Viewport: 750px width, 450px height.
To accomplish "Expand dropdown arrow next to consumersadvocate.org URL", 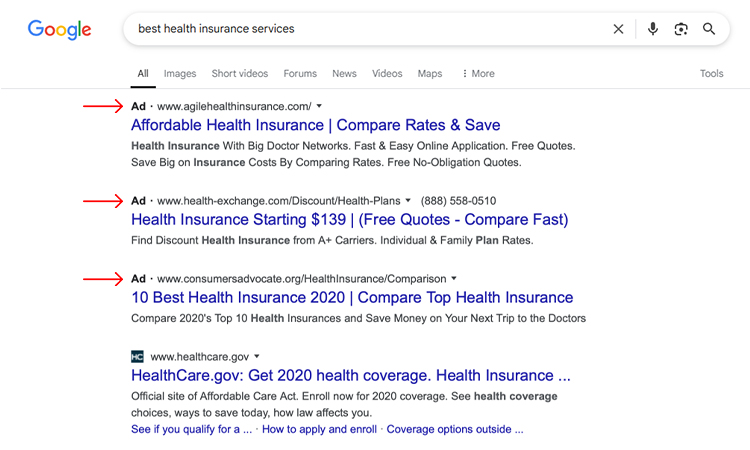I will tap(454, 278).
